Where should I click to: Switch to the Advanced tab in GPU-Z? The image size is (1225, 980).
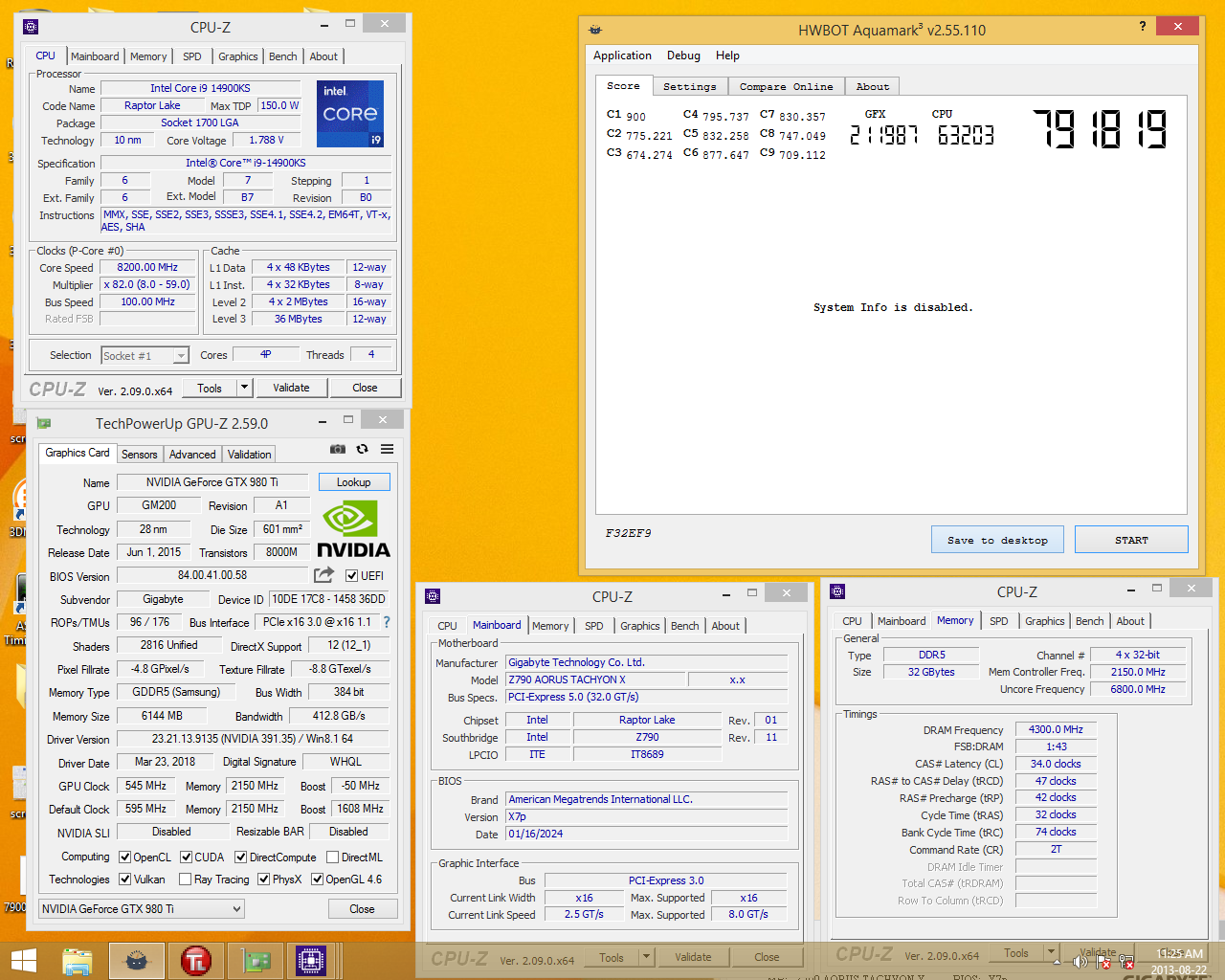coord(192,455)
